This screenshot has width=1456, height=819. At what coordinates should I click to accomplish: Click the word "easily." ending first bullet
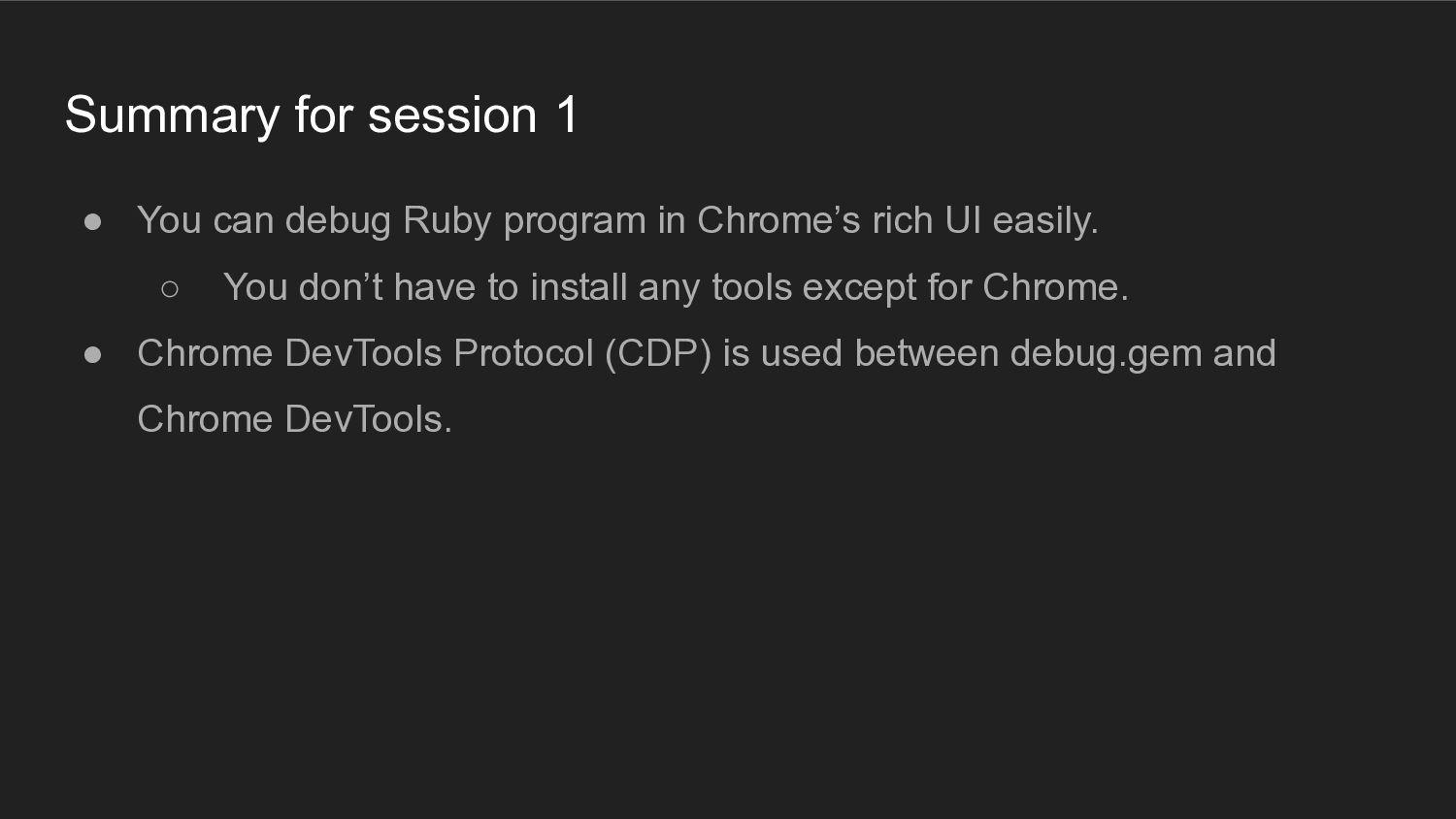coord(1045,221)
